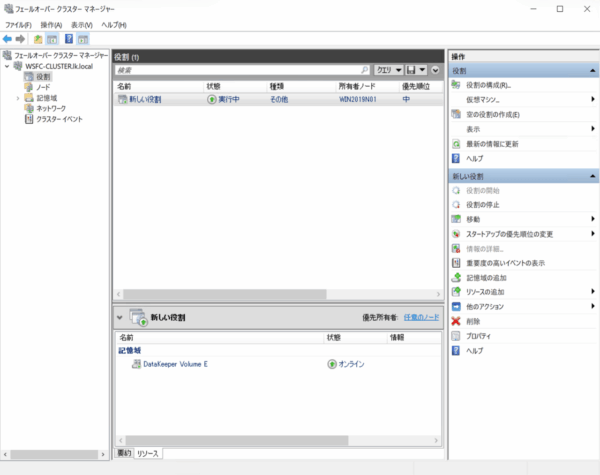Image resolution: width=600 pixels, height=475 pixels.
Task: Collapse the WSFC-CLUSTER.lk.local tree node
Action: (x=7, y=66)
